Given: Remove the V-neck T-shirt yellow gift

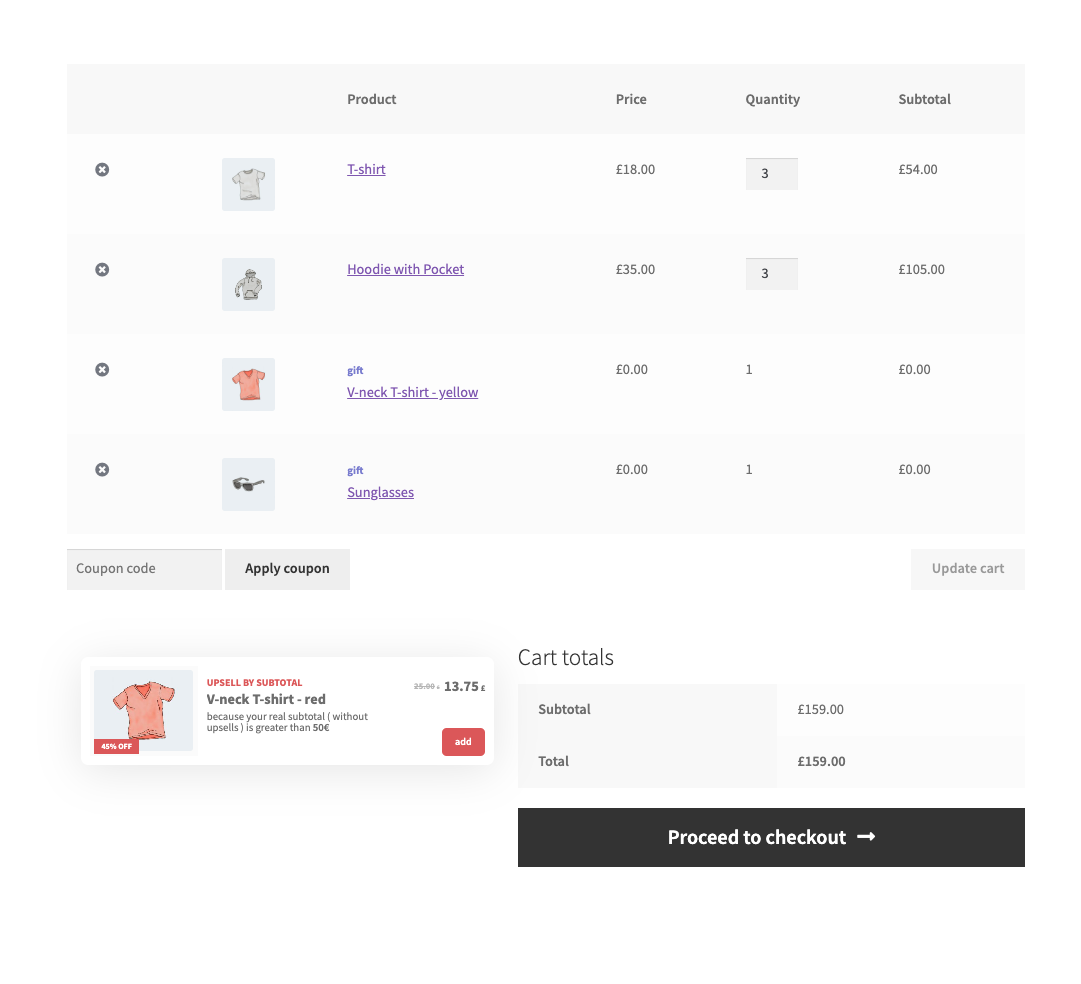Looking at the screenshot, I should (x=102, y=370).
